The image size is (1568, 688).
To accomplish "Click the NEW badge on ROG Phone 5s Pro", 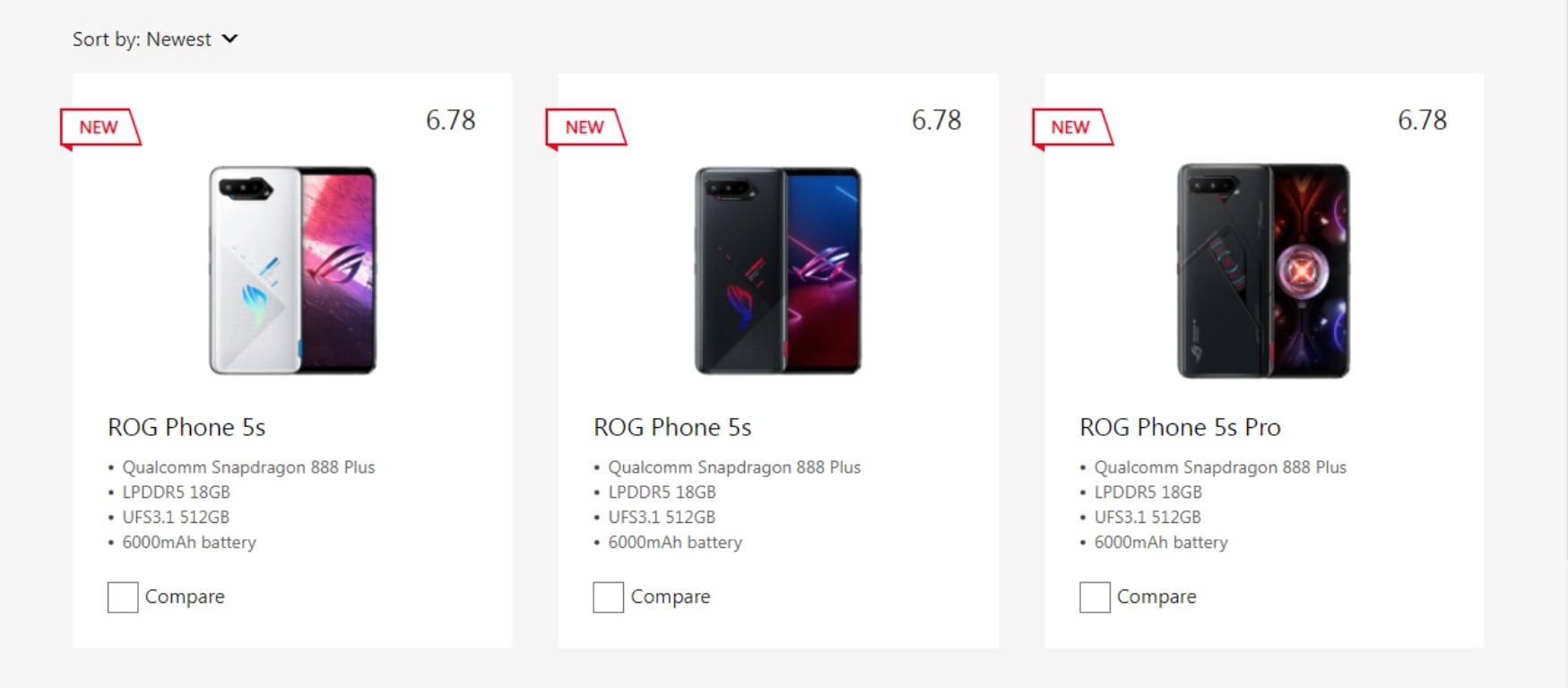I will (1072, 128).
